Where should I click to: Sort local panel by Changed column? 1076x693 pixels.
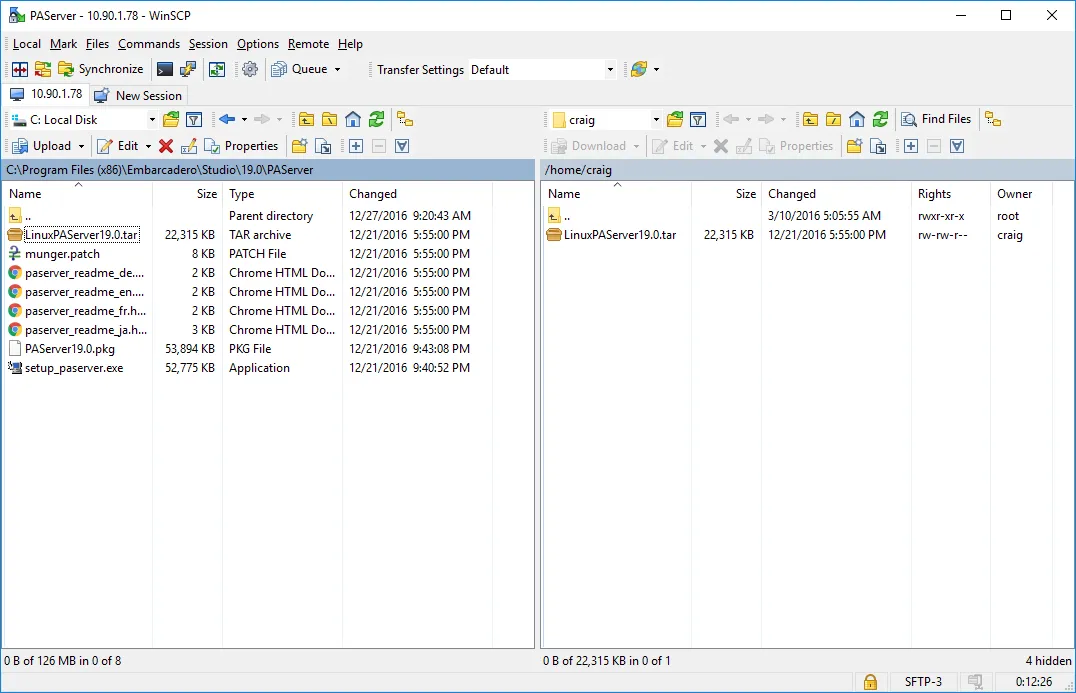click(x=373, y=194)
